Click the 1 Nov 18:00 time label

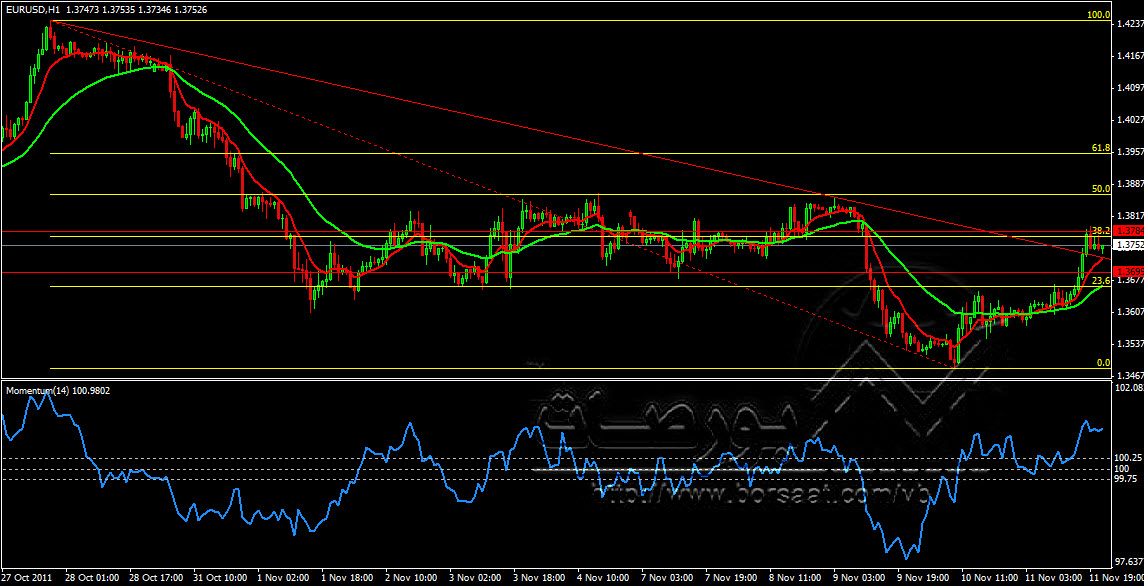coord(347,578)
